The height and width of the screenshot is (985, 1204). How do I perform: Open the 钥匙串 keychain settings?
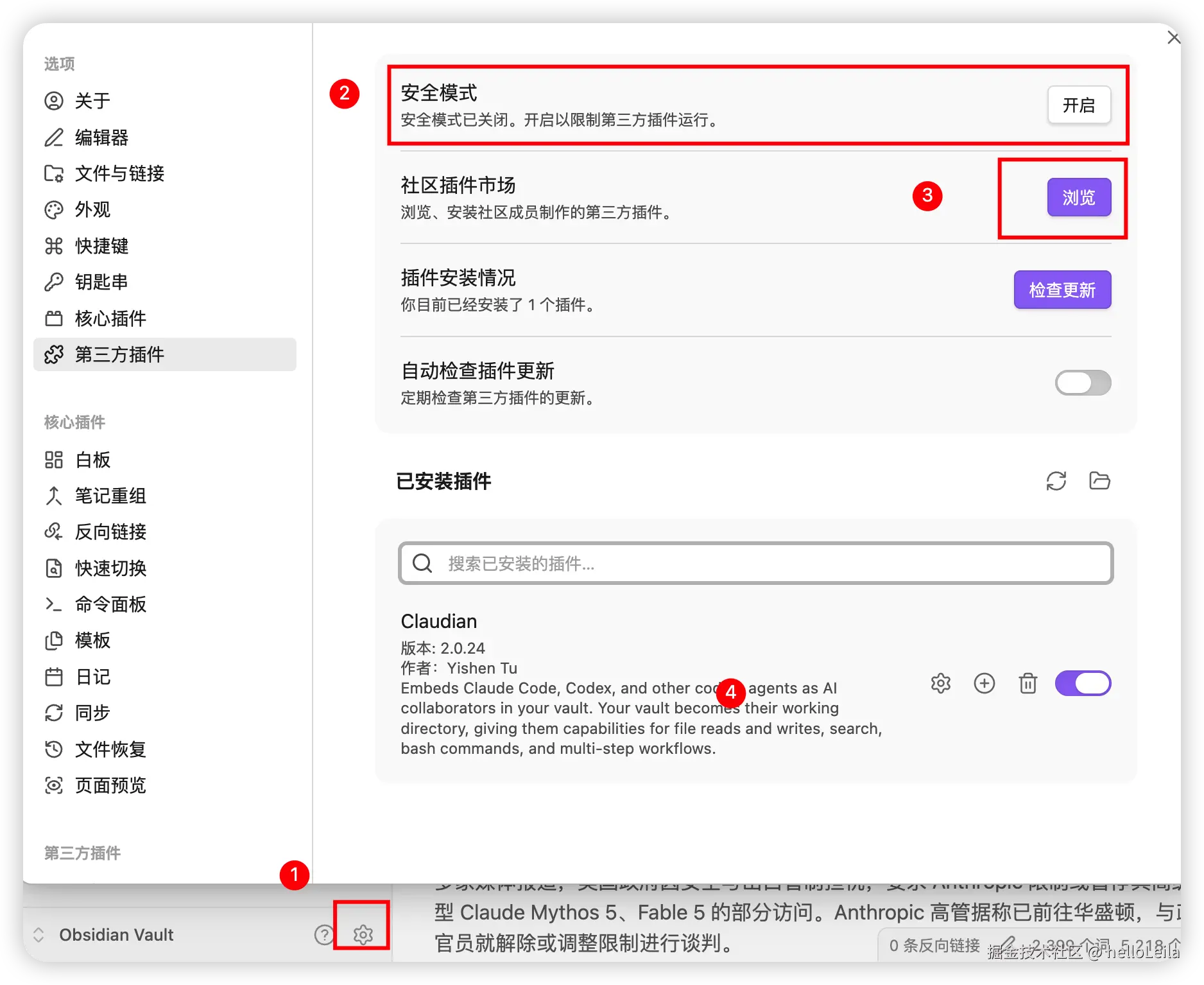pyautogui.click(x=165, y=282)
